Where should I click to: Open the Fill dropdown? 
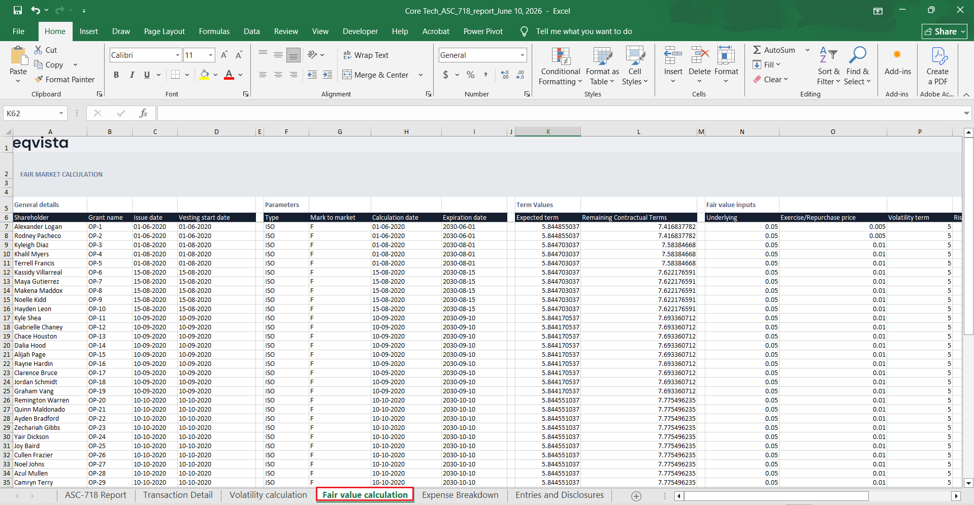[767, 65]
